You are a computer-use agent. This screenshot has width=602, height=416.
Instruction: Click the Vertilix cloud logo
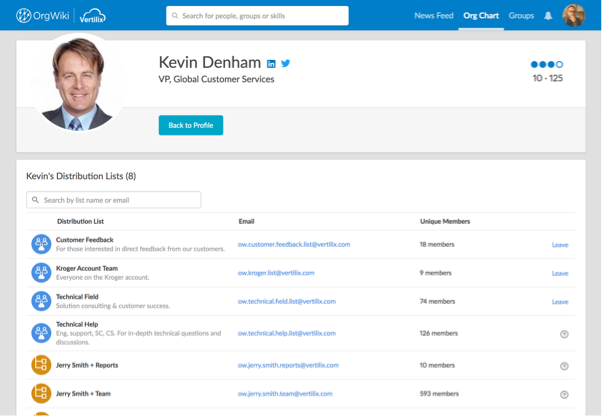coord(93,16)
